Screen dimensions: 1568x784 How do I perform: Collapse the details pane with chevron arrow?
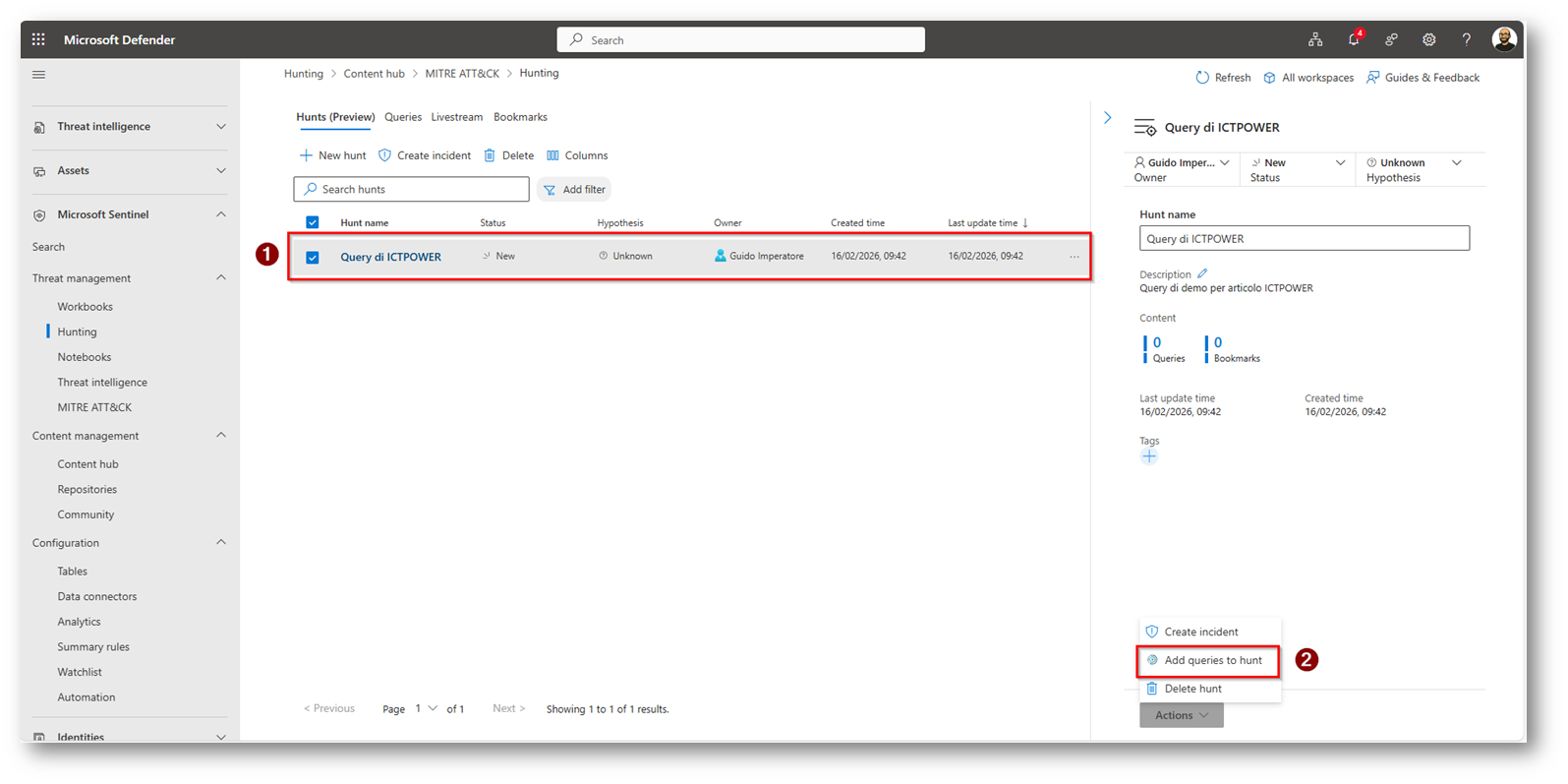pos(1108,117)
